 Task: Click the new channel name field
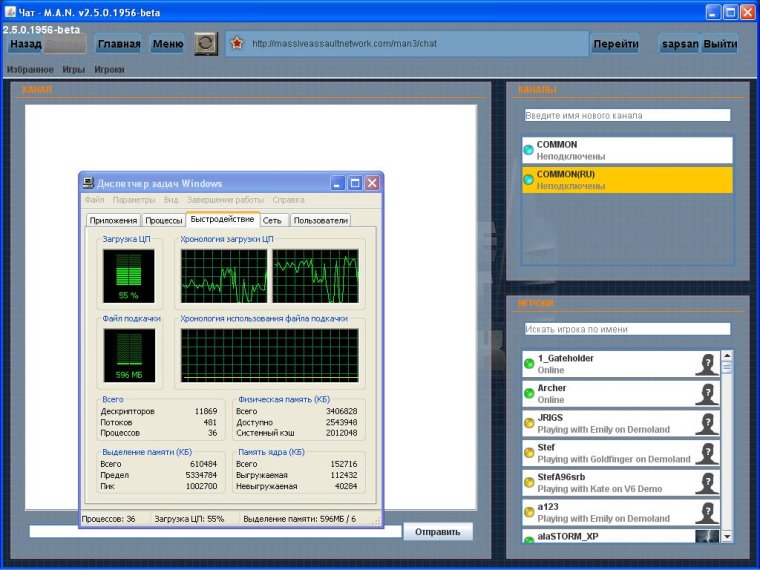tap(628, 115)
